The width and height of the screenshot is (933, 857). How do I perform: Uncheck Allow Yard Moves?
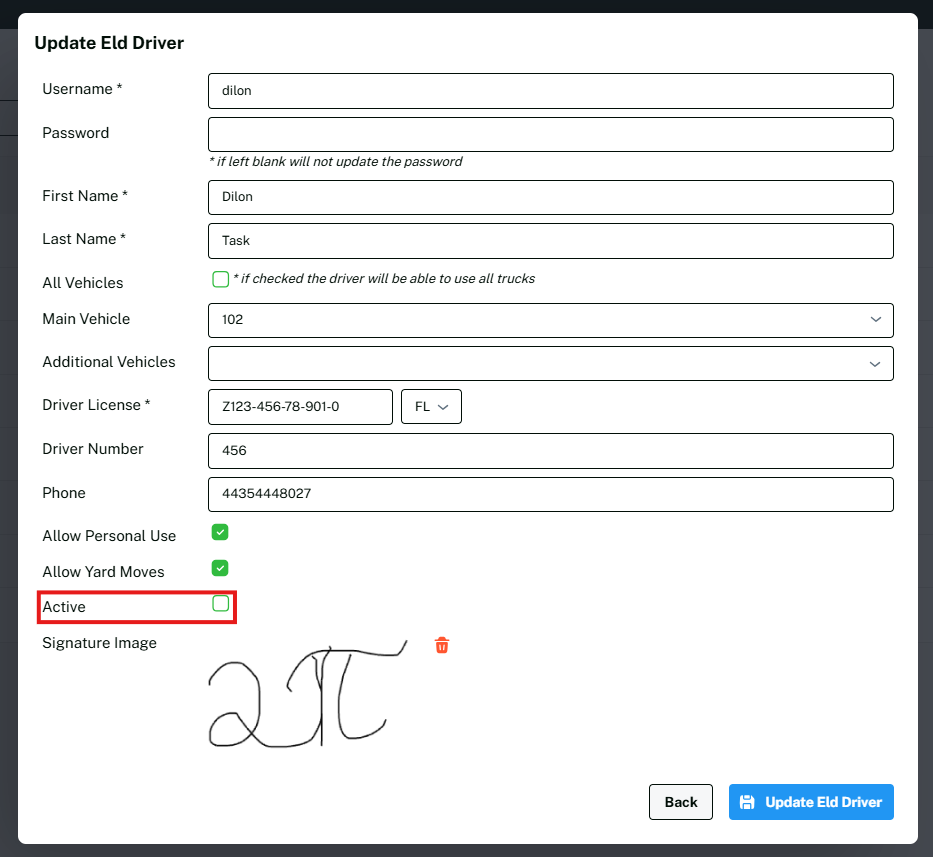(220, 568)
